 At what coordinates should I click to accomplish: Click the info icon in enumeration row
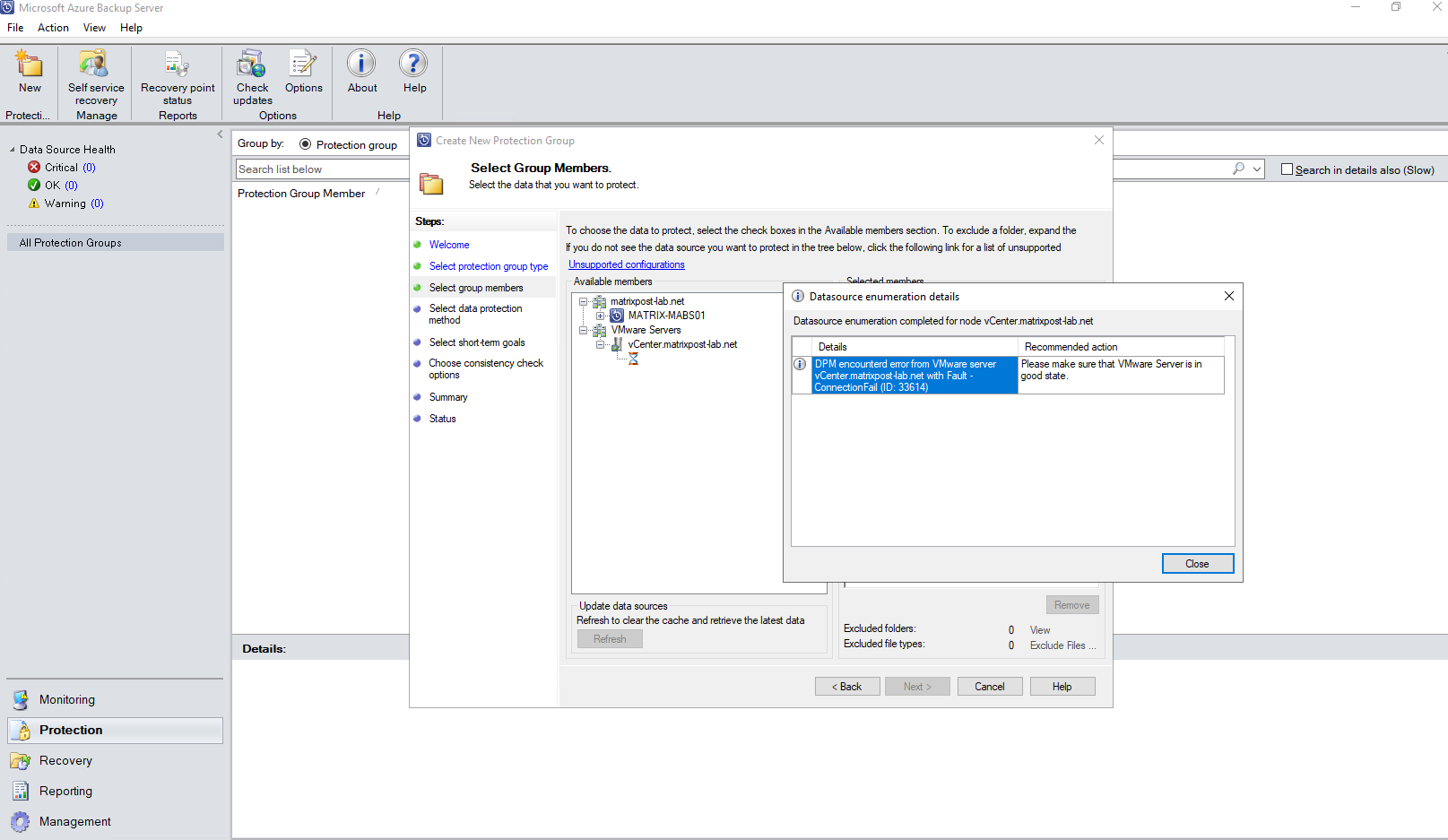tap(800, 364)
